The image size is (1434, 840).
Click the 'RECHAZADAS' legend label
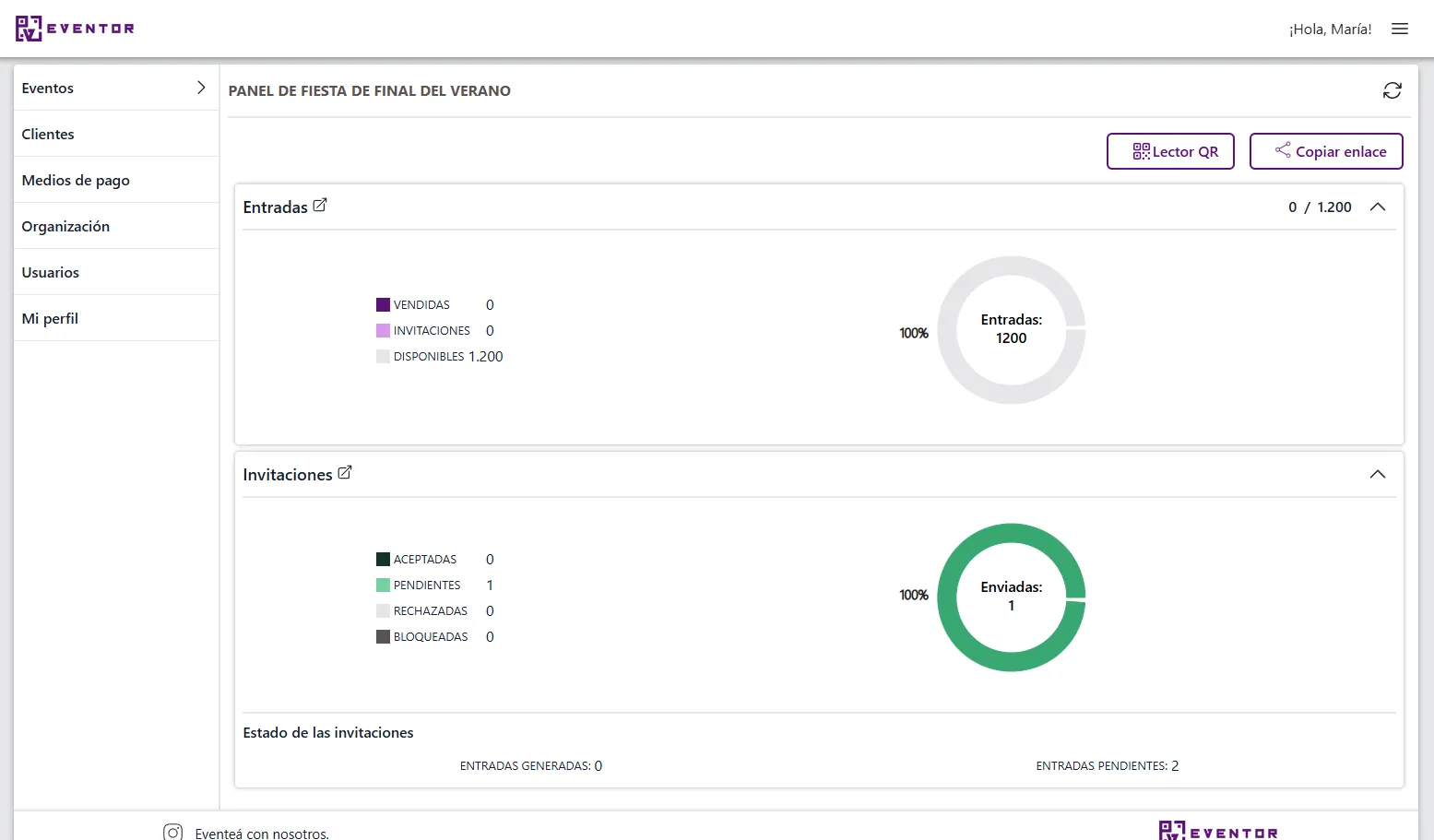pyautogui.click(x=431, y=610)
